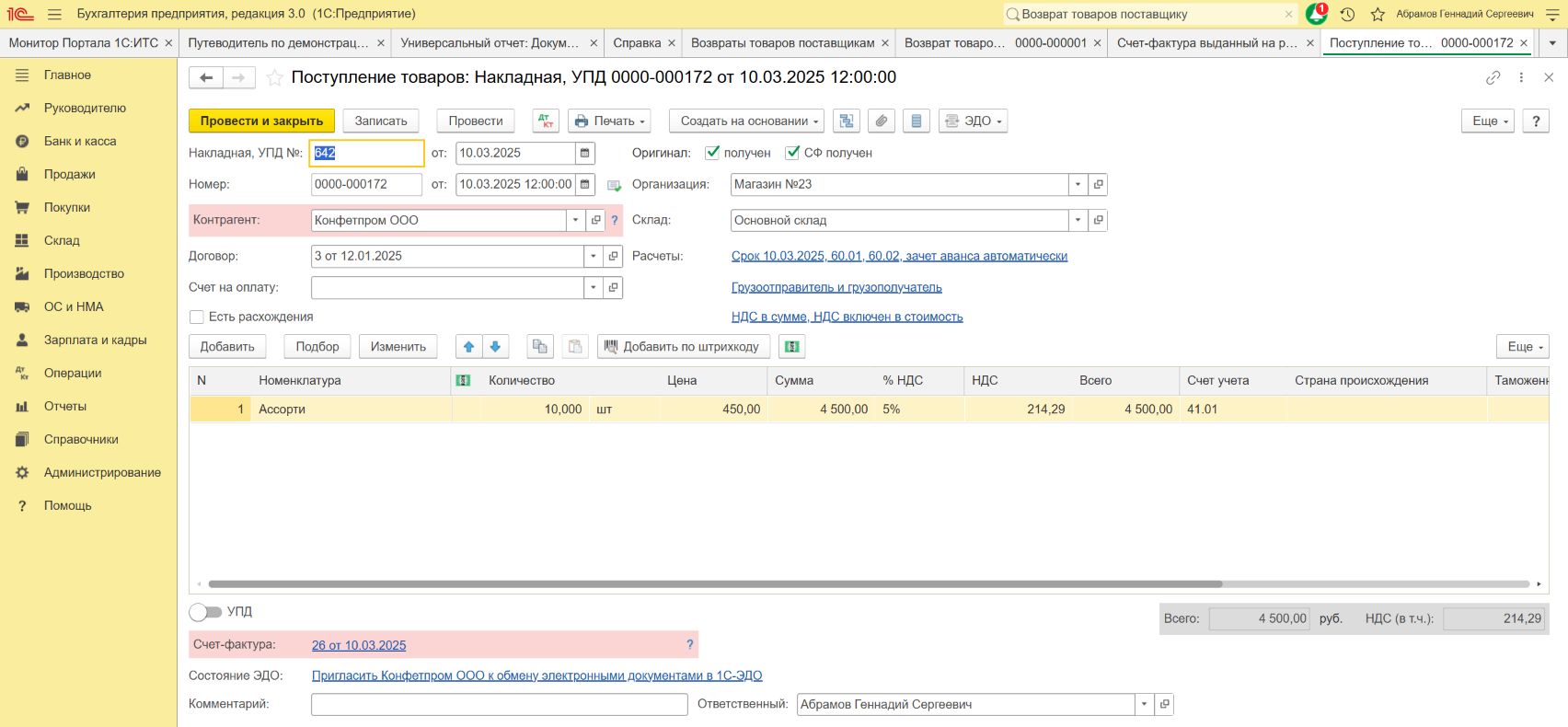
Task: Open calendar for document Номер date
Action: click(x=584, y=185)
